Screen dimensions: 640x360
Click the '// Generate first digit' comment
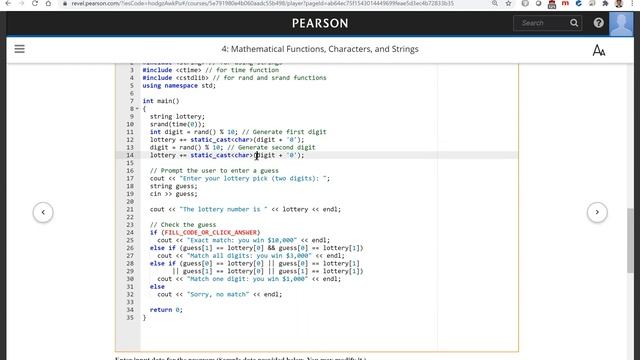284,132
